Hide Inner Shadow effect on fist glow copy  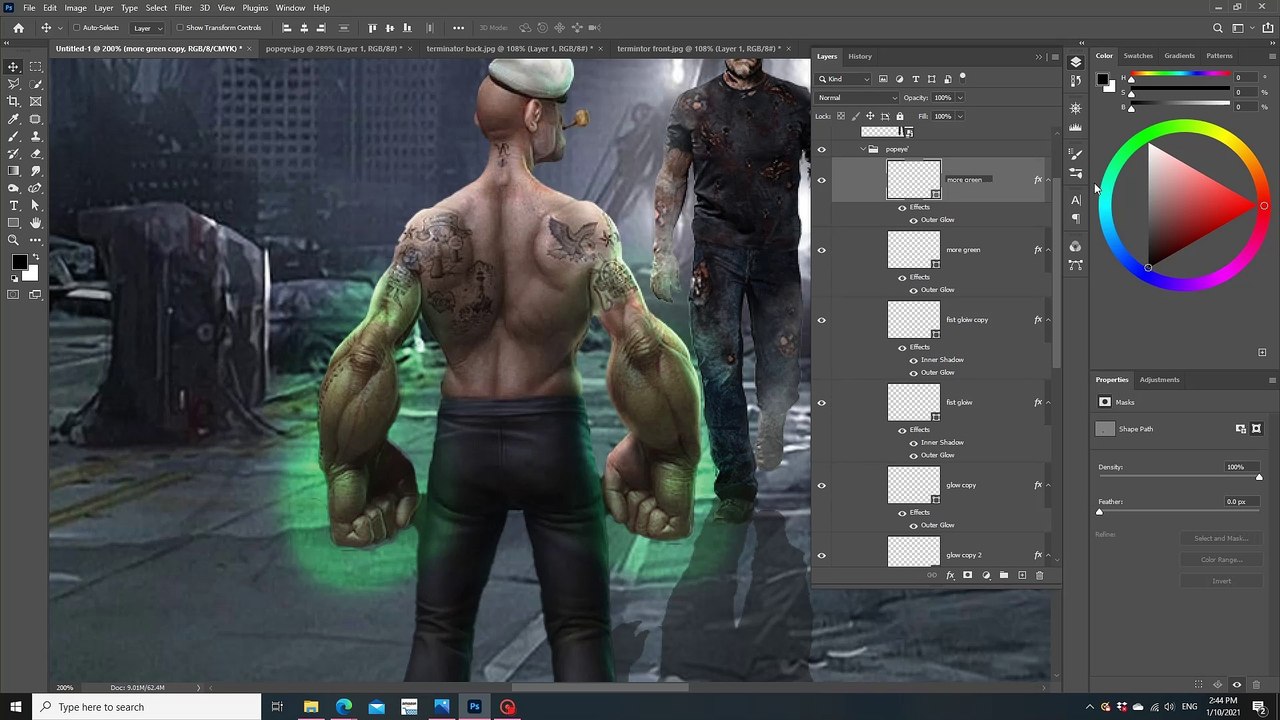pos(913,360)
